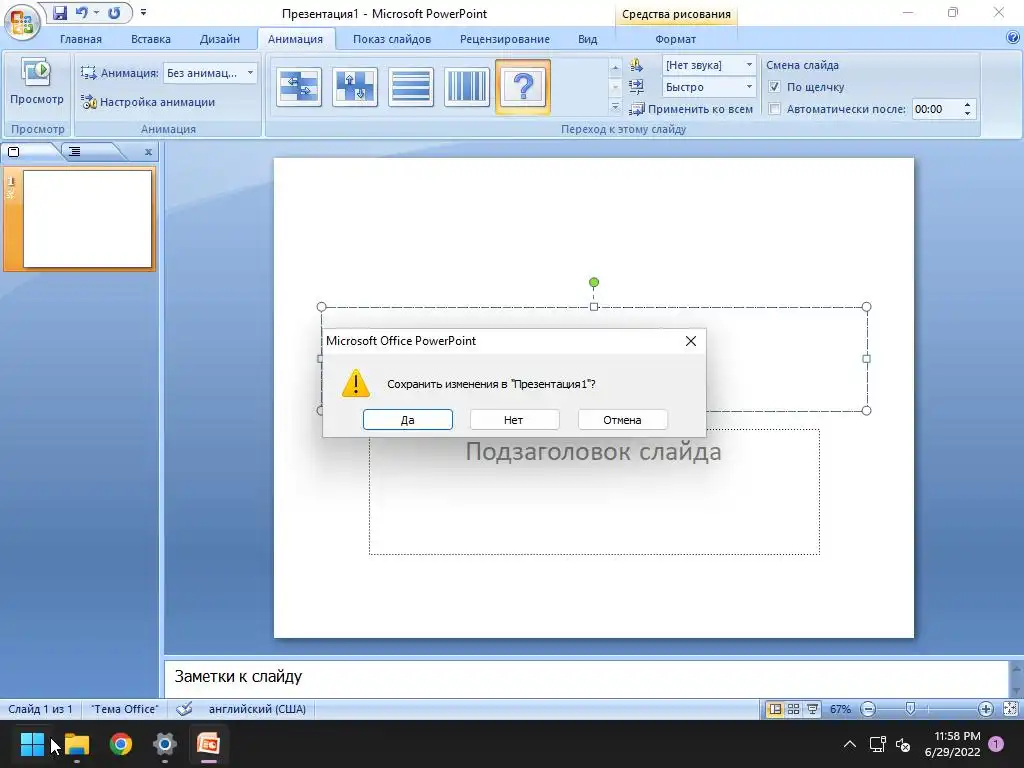Open the Главная ribbon tab

(81, 39)
